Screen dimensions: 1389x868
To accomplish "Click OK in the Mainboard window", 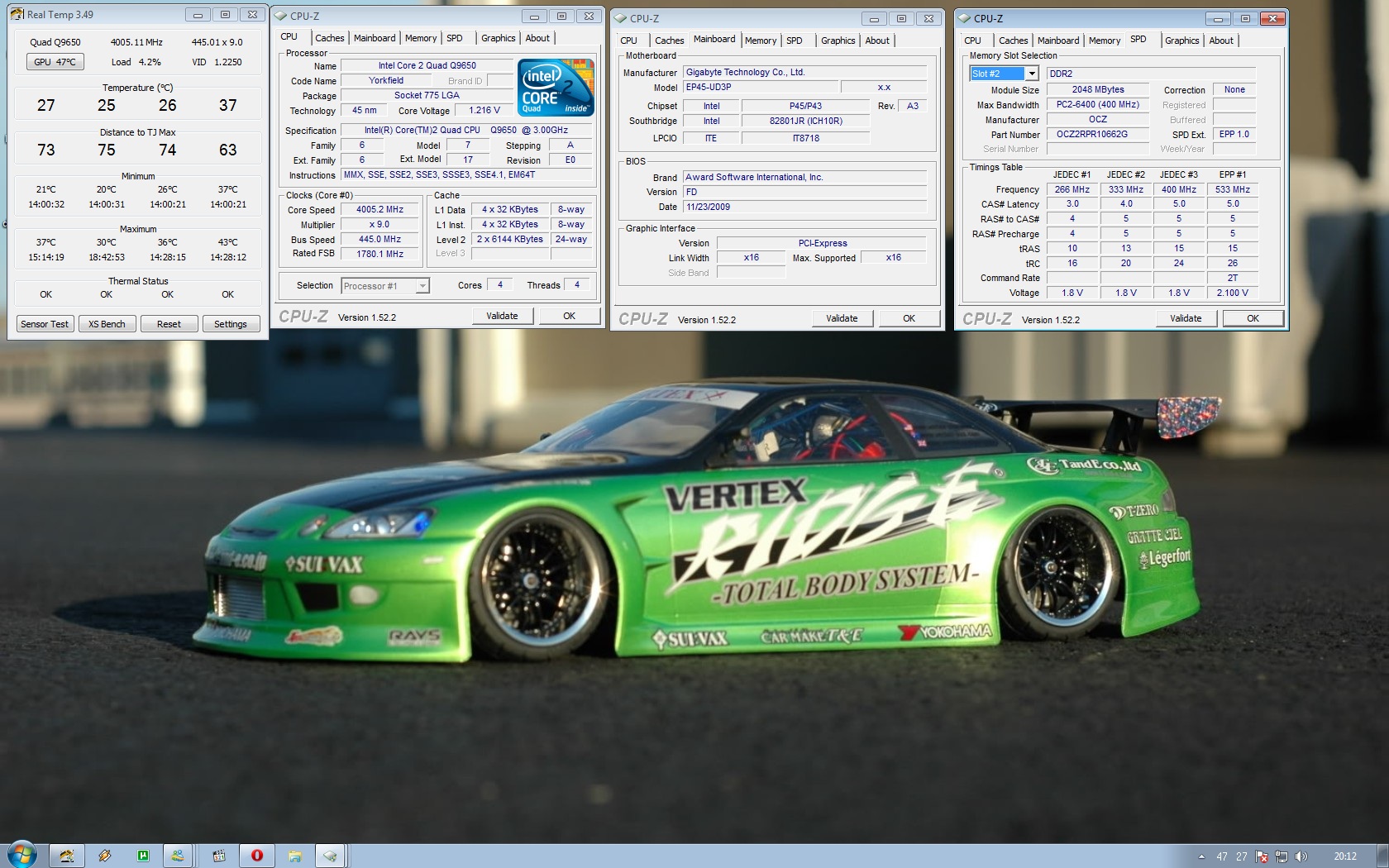I will click(x=909, y=318).
